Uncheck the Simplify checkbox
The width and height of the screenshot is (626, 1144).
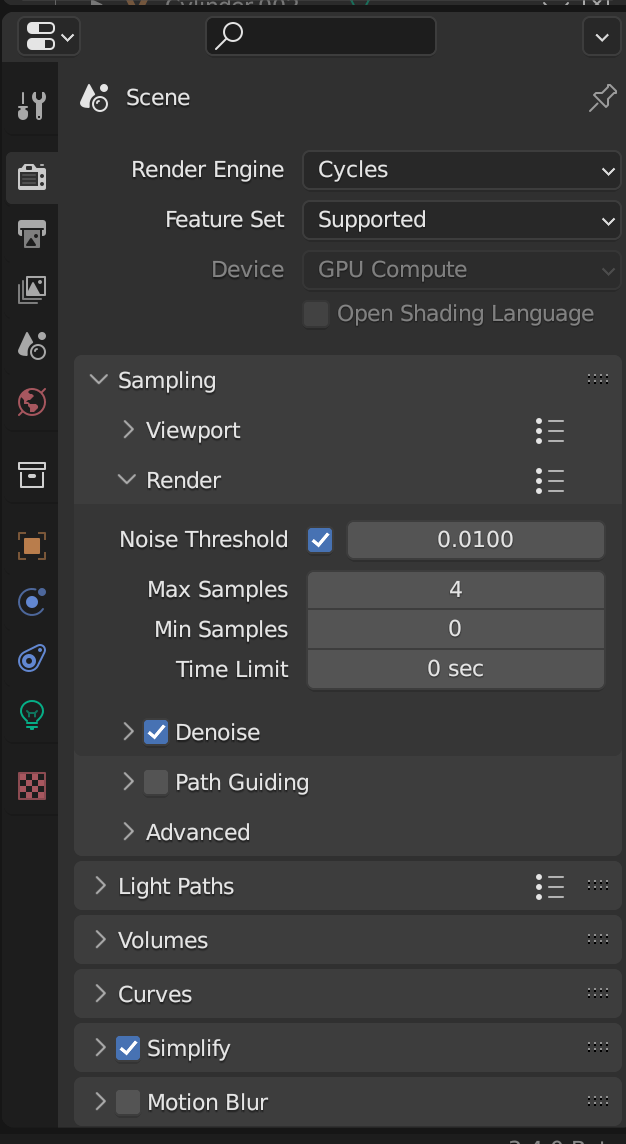[128, 1048]
